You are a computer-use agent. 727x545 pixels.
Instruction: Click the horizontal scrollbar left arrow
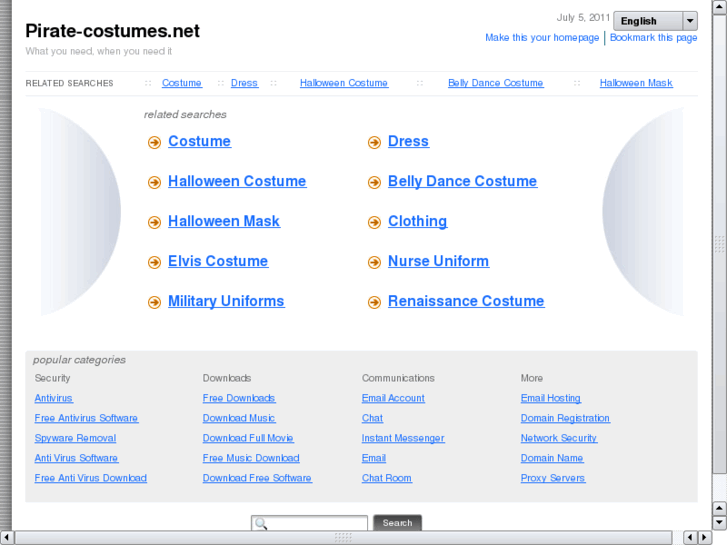[6, 538]
